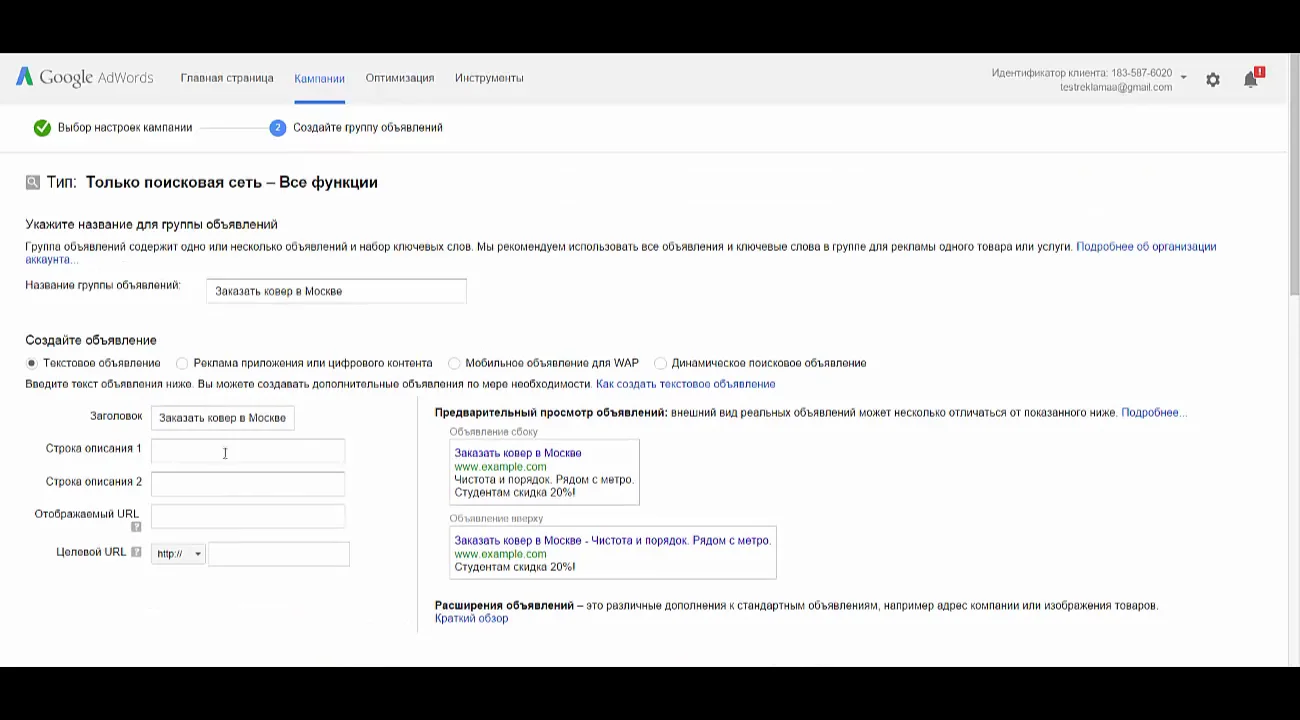The height and width of the screenshot is (720, 1300).
Task: Click Студентам скидка 20% in the side ad preview
Action: pos(515,493)
